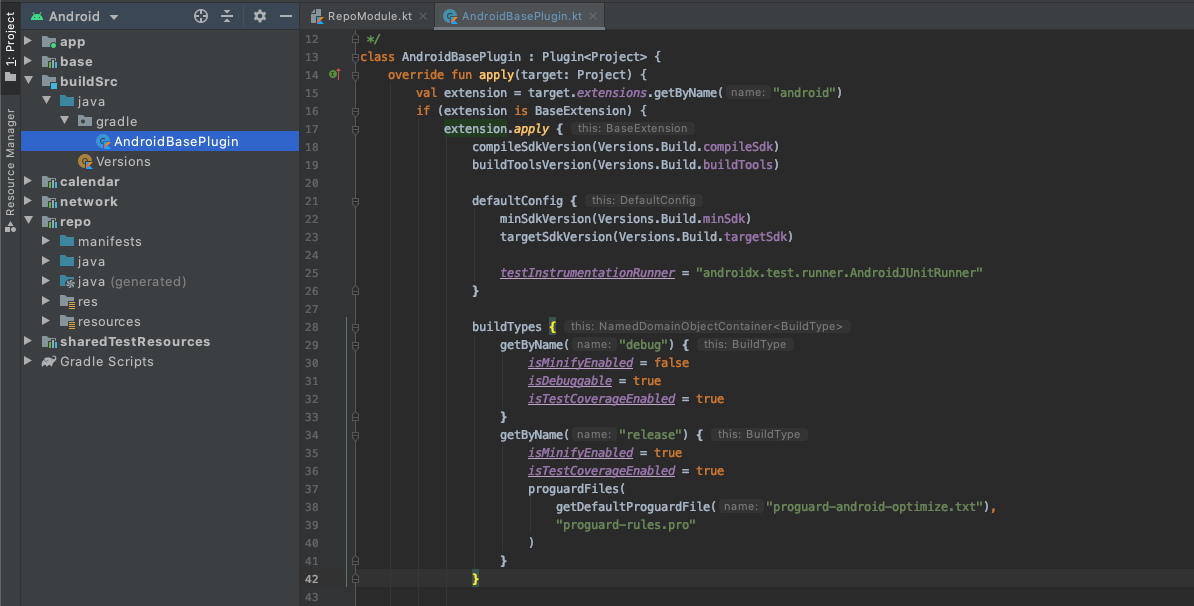Expand the app module

pos(28,41)
